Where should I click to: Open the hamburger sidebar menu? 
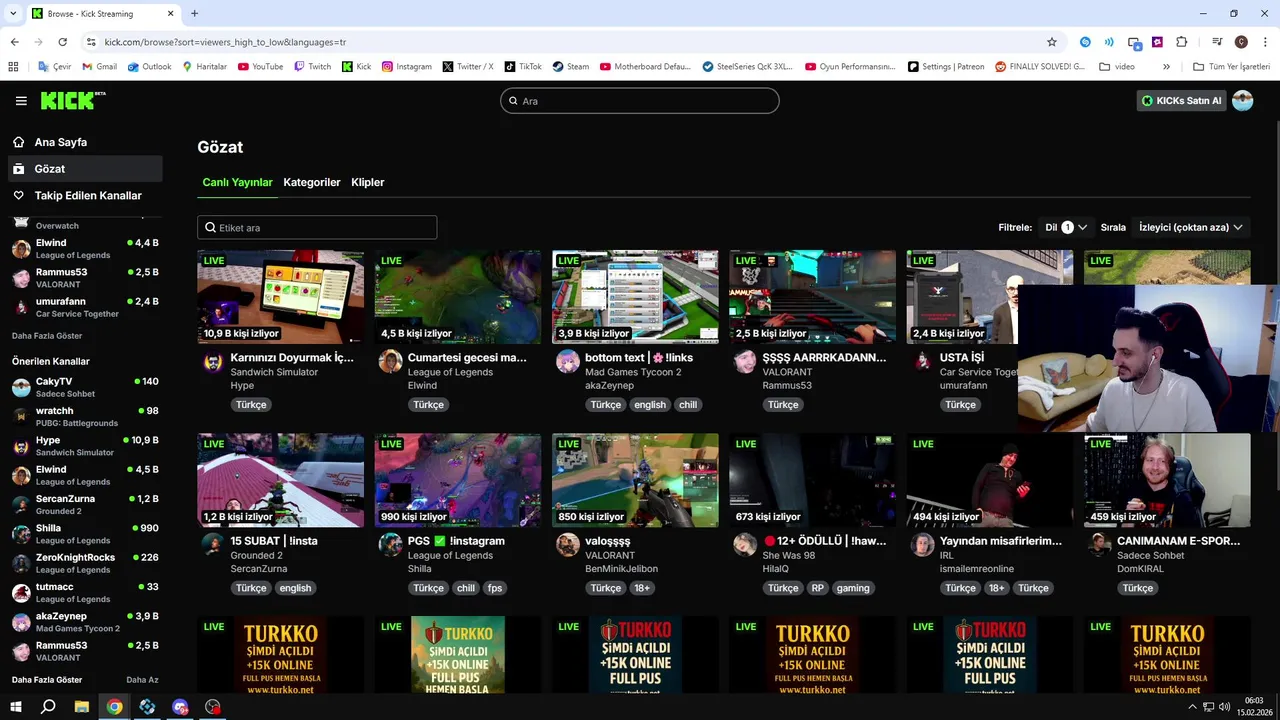tap(21, 101)
